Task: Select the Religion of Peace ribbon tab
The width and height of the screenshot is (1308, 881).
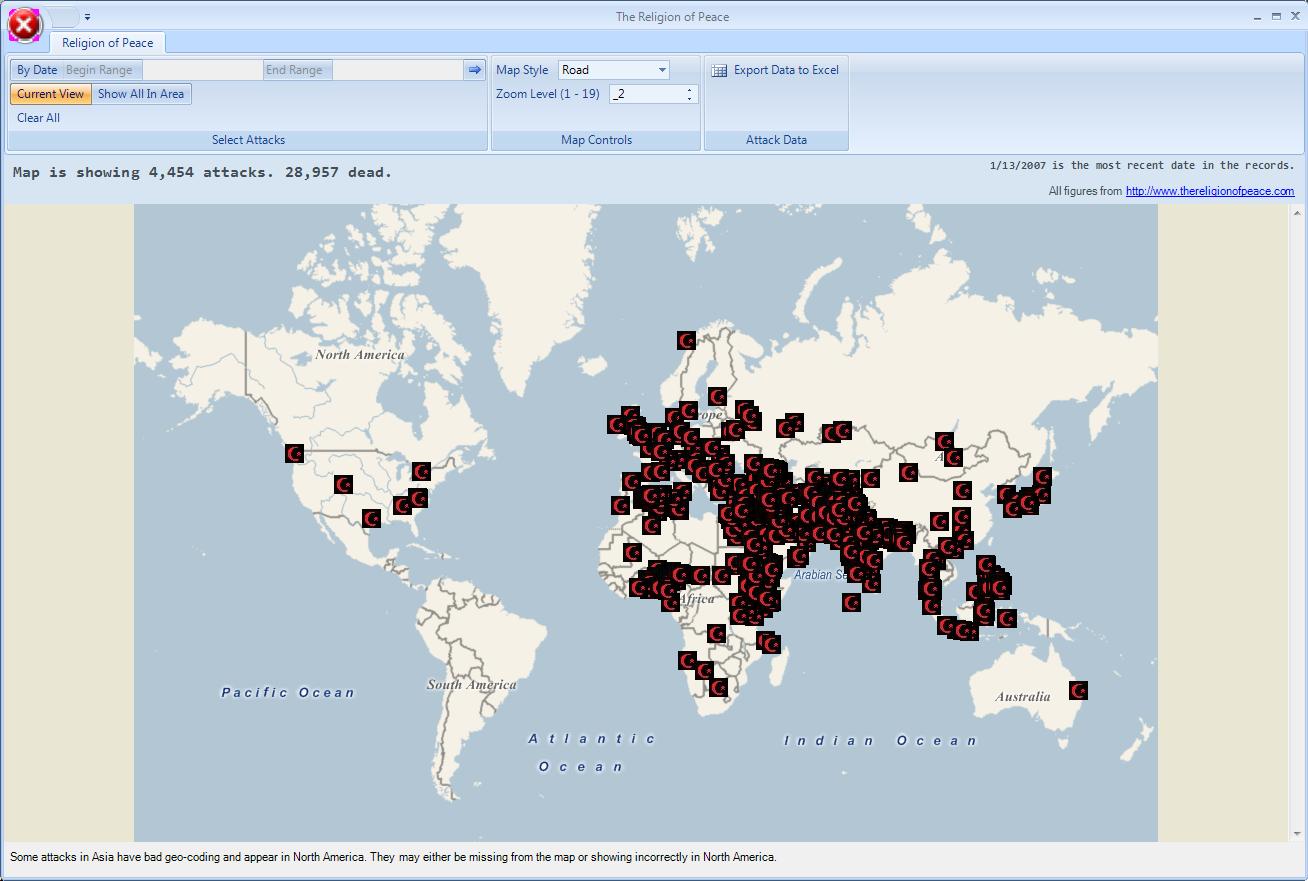Action: tap(108, 43)
